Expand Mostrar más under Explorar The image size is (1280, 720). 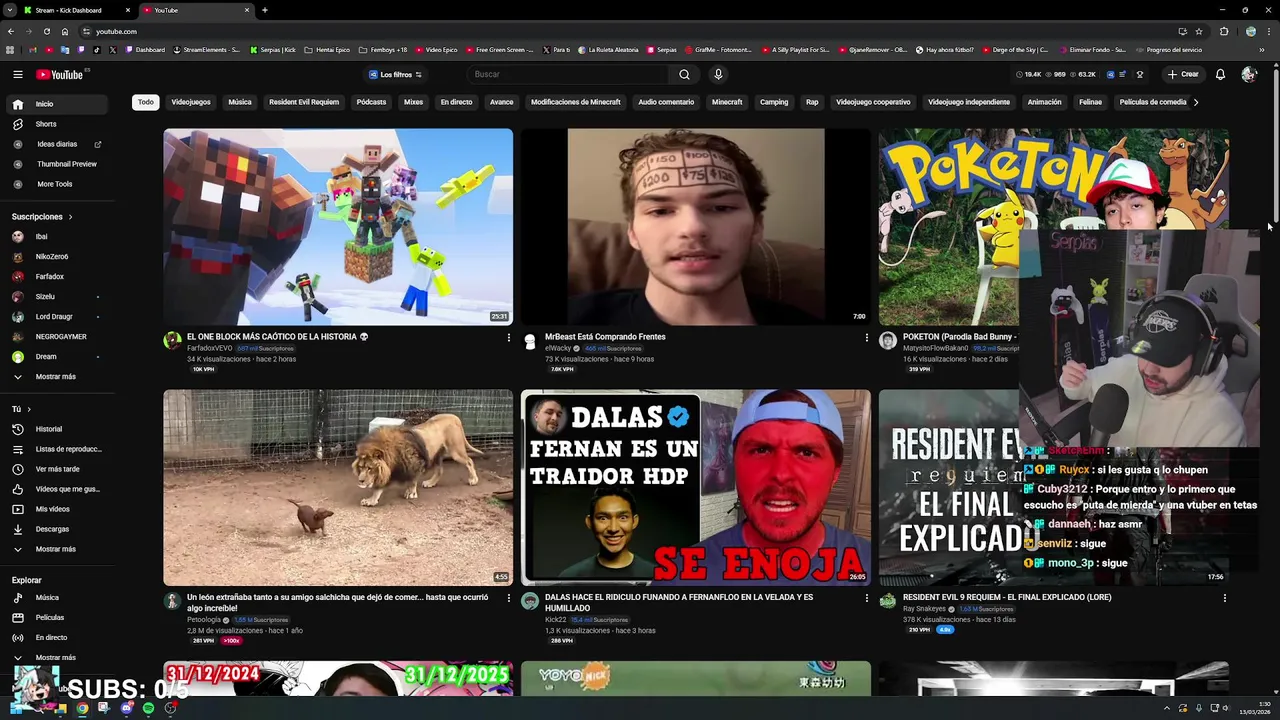click(x=56, y=658)
